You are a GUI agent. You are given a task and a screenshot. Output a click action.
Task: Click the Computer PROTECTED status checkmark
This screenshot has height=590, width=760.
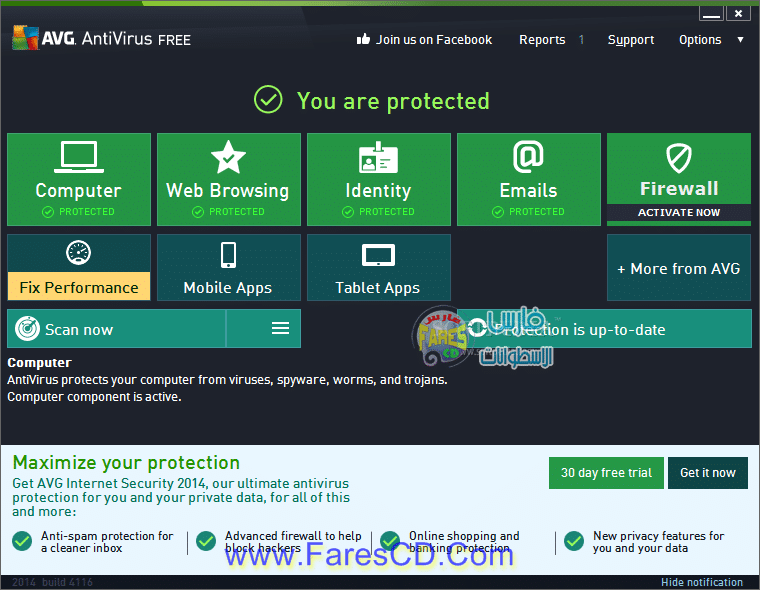pos(48,212)
